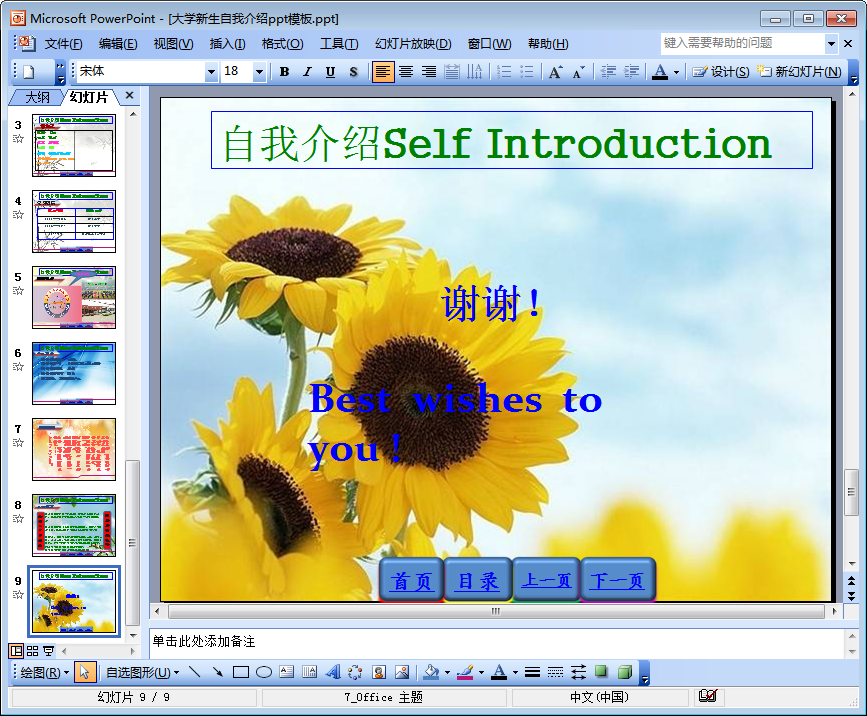
Task: Switch to normal view icon
Action: point(16,651)
